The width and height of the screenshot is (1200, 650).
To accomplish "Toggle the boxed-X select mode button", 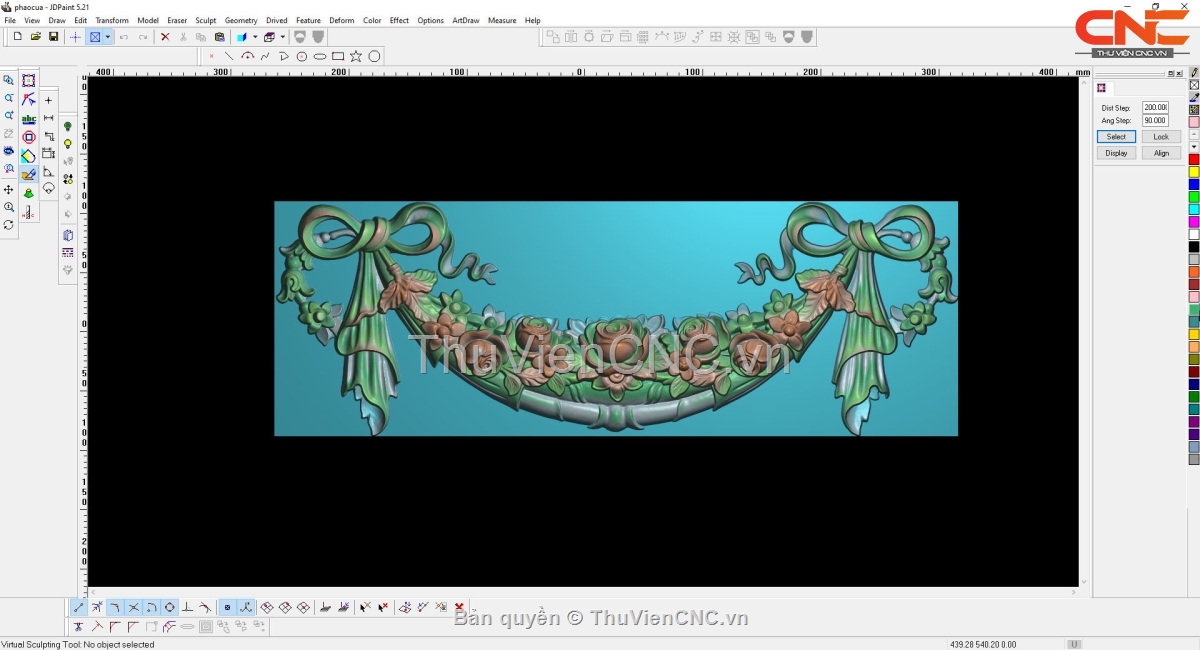I will coord(95,37).
